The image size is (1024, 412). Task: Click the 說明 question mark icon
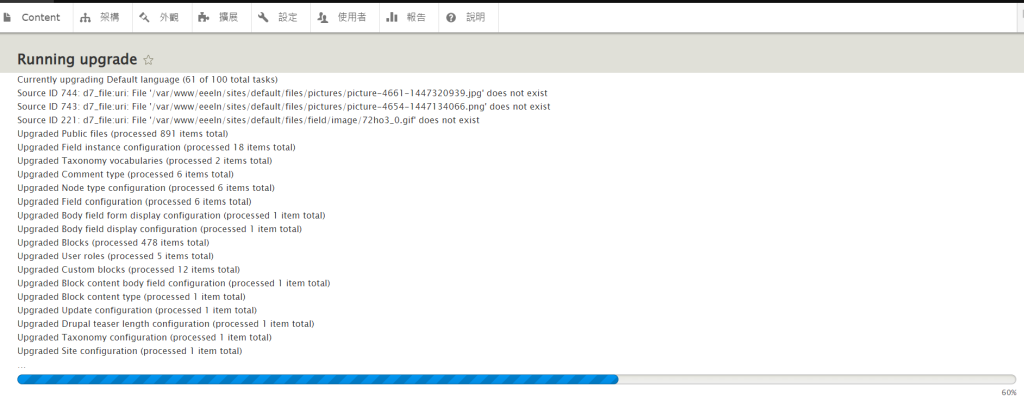click(451, 17)
